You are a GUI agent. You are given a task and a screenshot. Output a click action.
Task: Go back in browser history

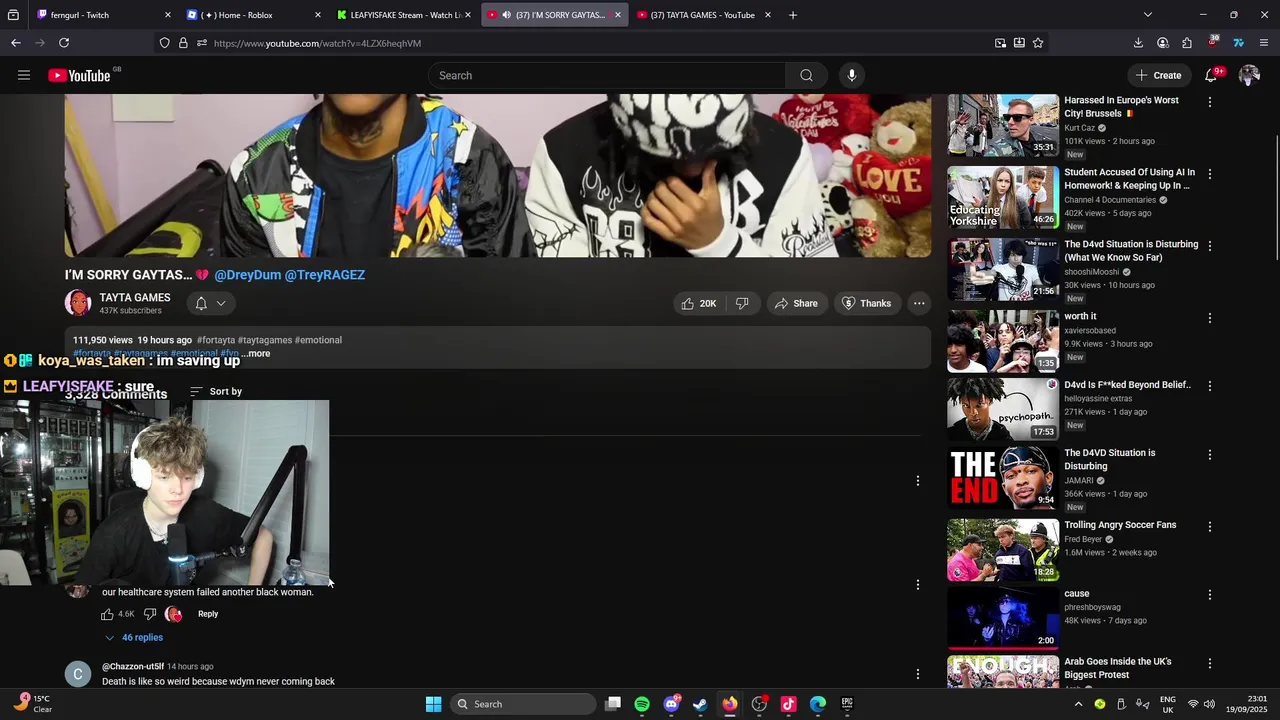coord(16,43)
